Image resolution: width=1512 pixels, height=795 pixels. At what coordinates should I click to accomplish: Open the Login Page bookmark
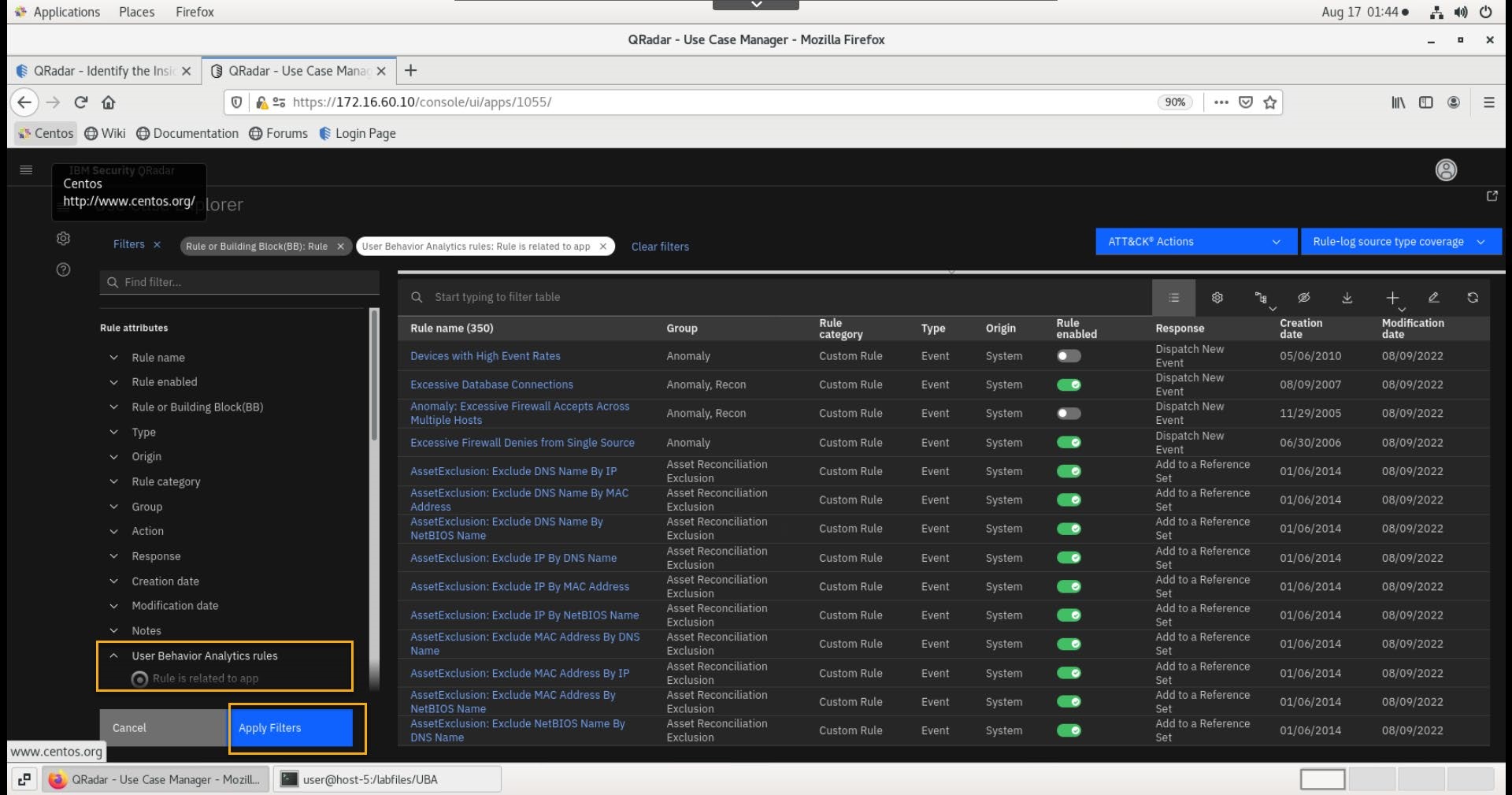coord(358,133)
